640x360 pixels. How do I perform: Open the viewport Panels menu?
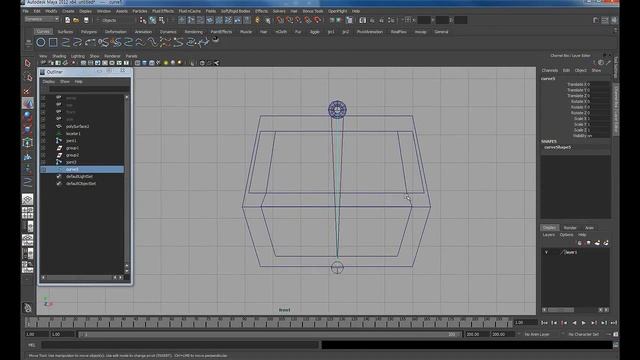[131, 56]
